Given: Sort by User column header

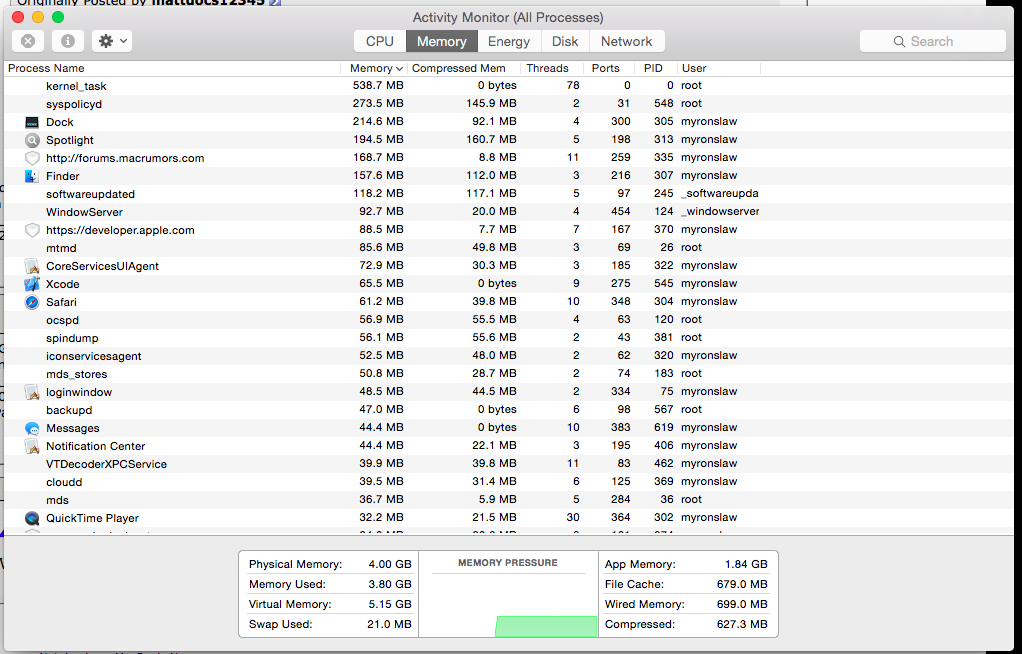Looking at the screenshot, I should (718, 68).
